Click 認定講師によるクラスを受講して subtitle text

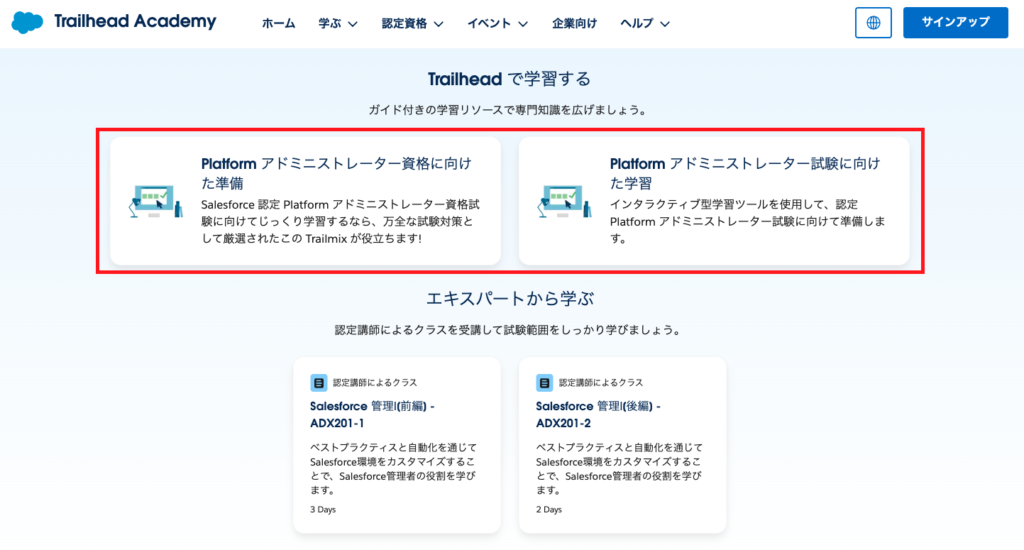click(x=509, y=331)
